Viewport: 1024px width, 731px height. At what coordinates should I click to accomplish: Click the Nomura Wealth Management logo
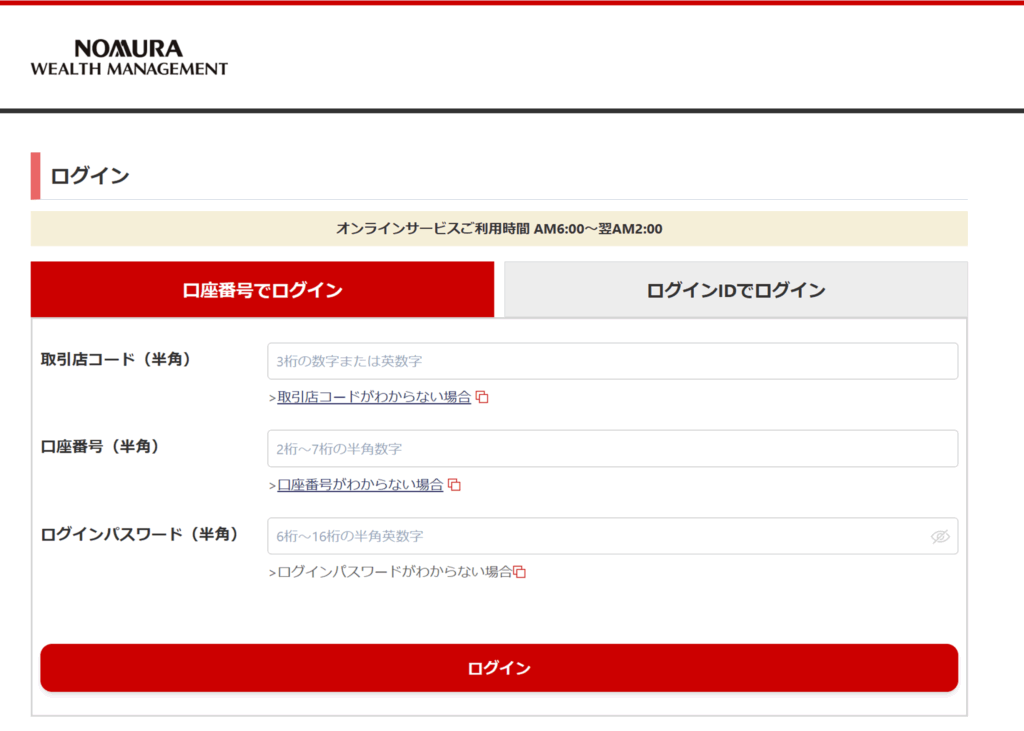129,58
